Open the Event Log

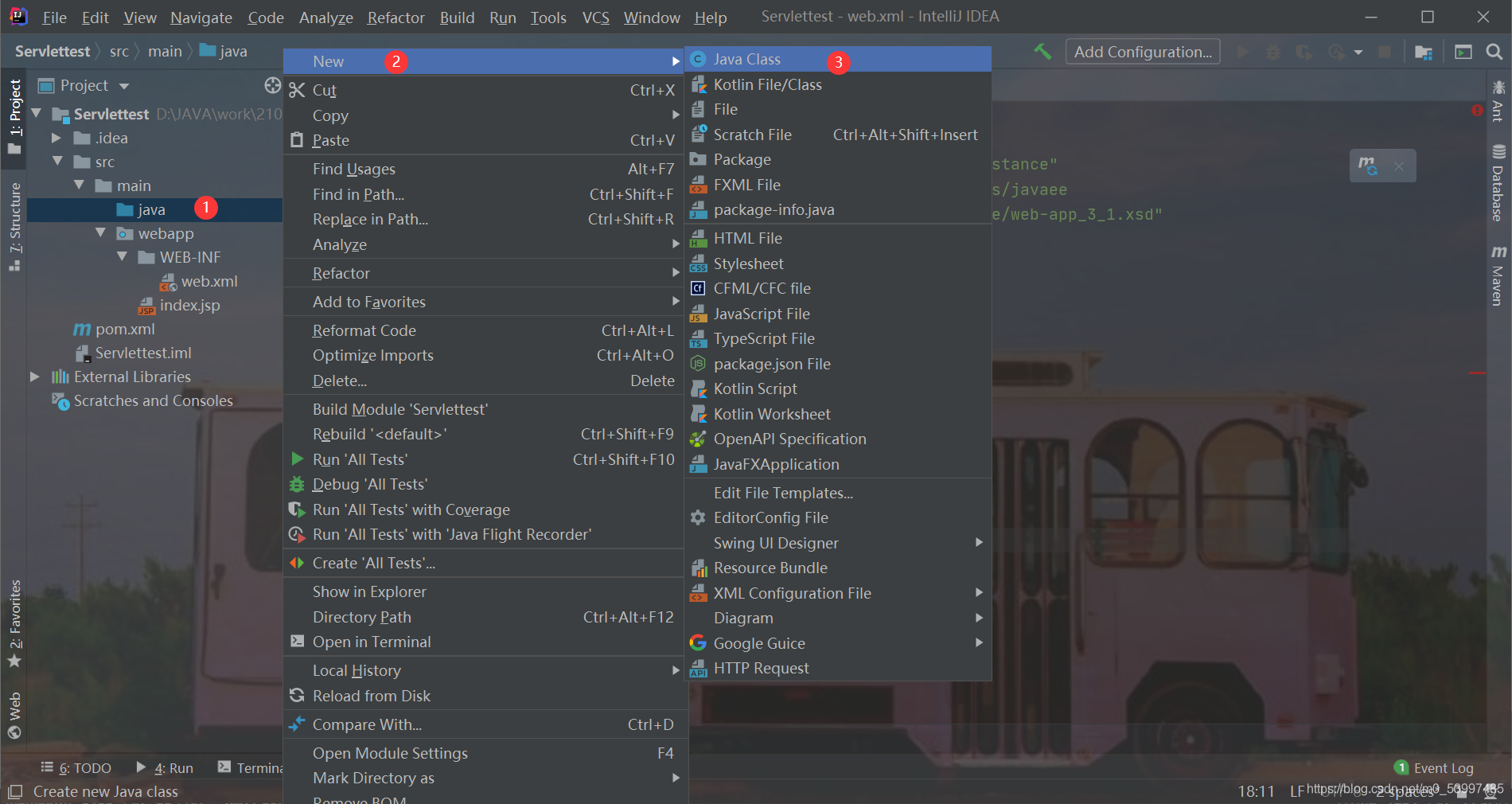pos(1434,767)
